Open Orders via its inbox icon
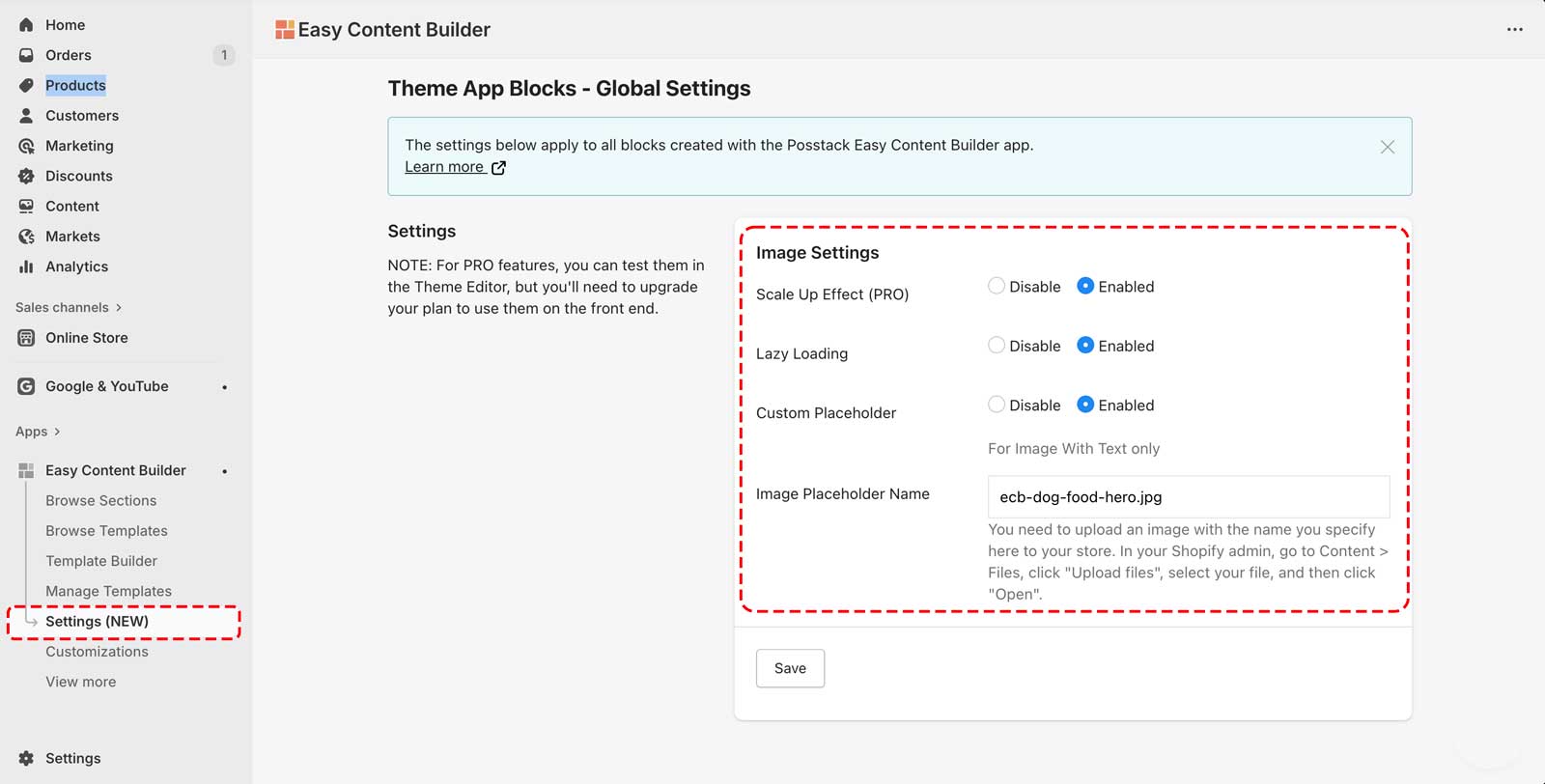Image resolution: width=1545 pixels, height=784 pixels. pyautogui.click(x=26, y=55)
